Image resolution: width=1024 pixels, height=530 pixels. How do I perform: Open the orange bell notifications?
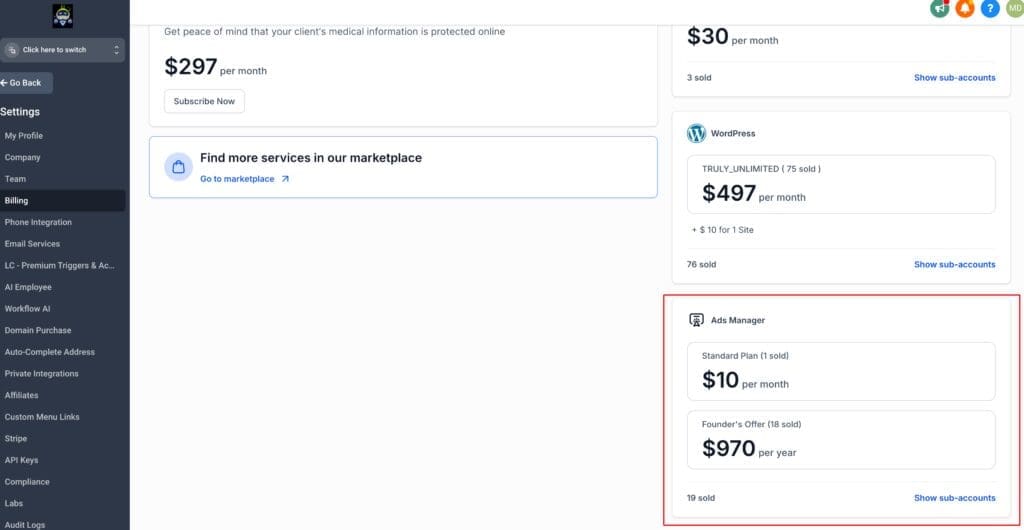coord(965,8)
